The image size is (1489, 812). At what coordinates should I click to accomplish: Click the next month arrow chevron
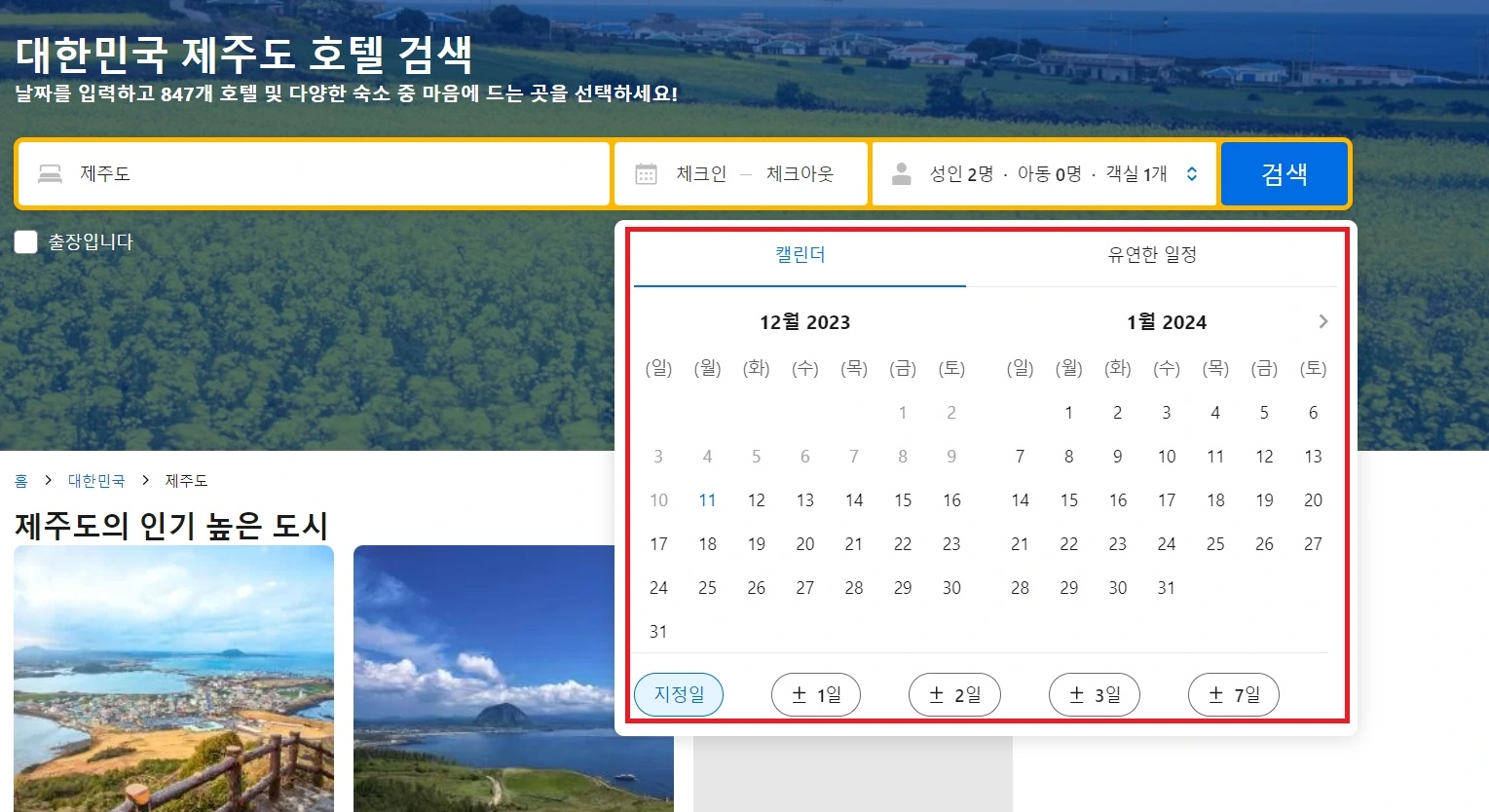pos(1321,320)
